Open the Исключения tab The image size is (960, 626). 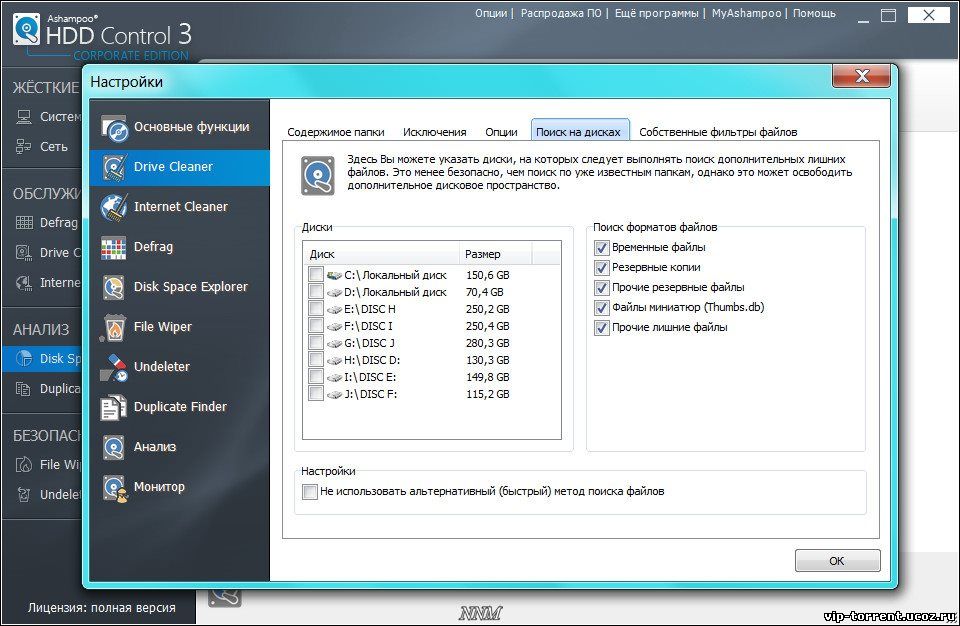434,132
